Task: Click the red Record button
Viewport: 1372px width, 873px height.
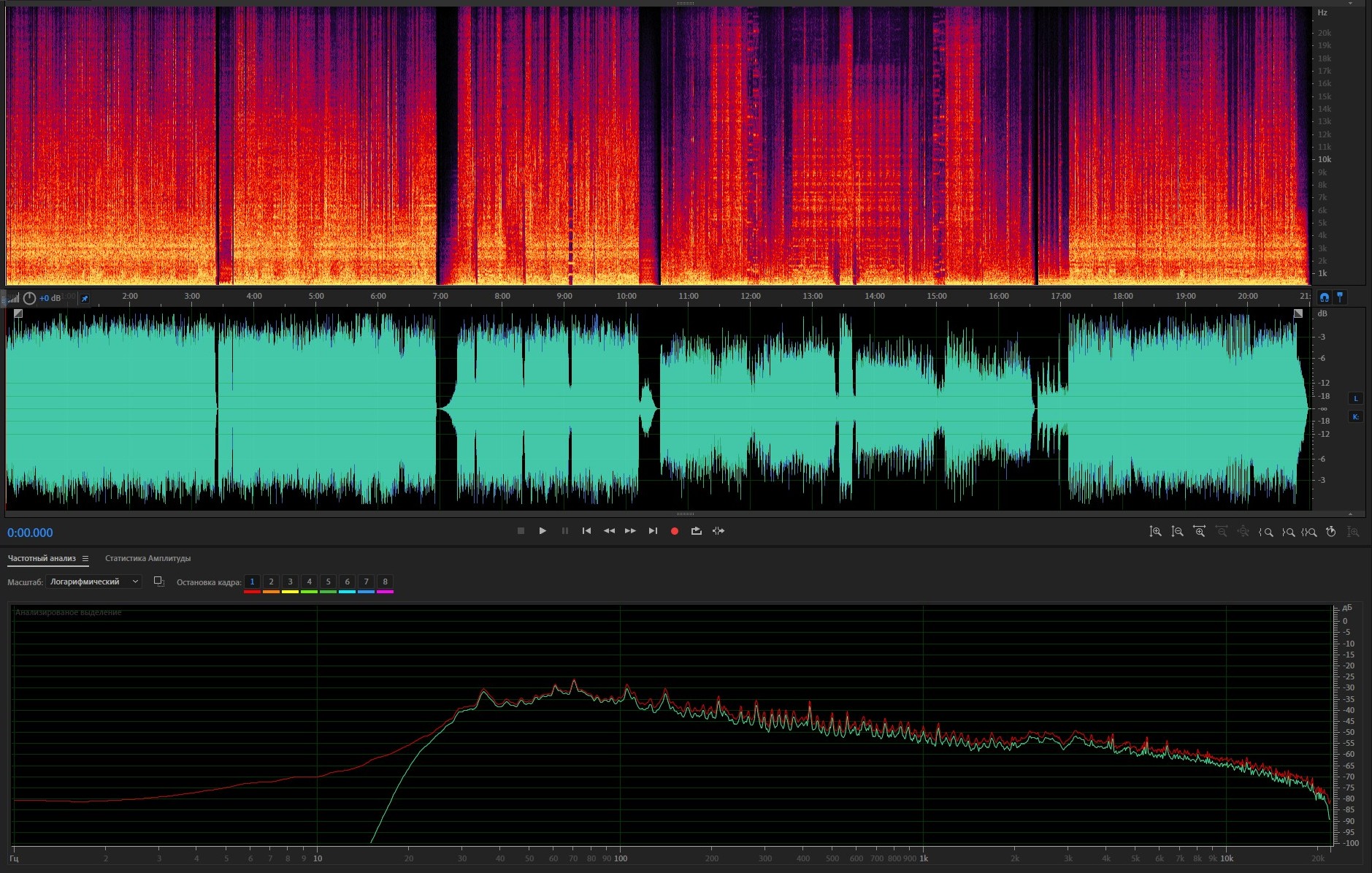Action: point(675,531)
